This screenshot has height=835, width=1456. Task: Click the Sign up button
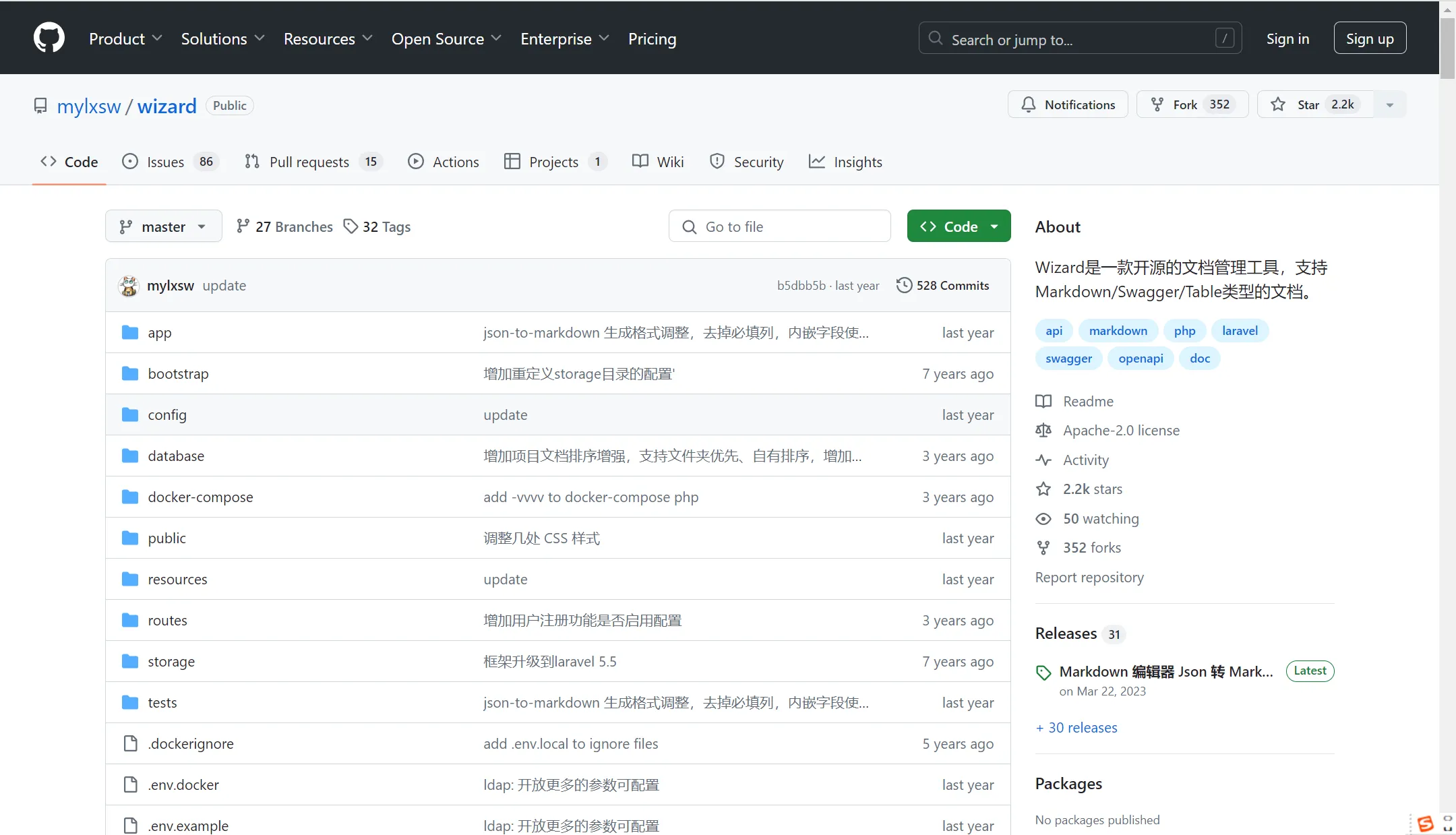[1370, 38]
